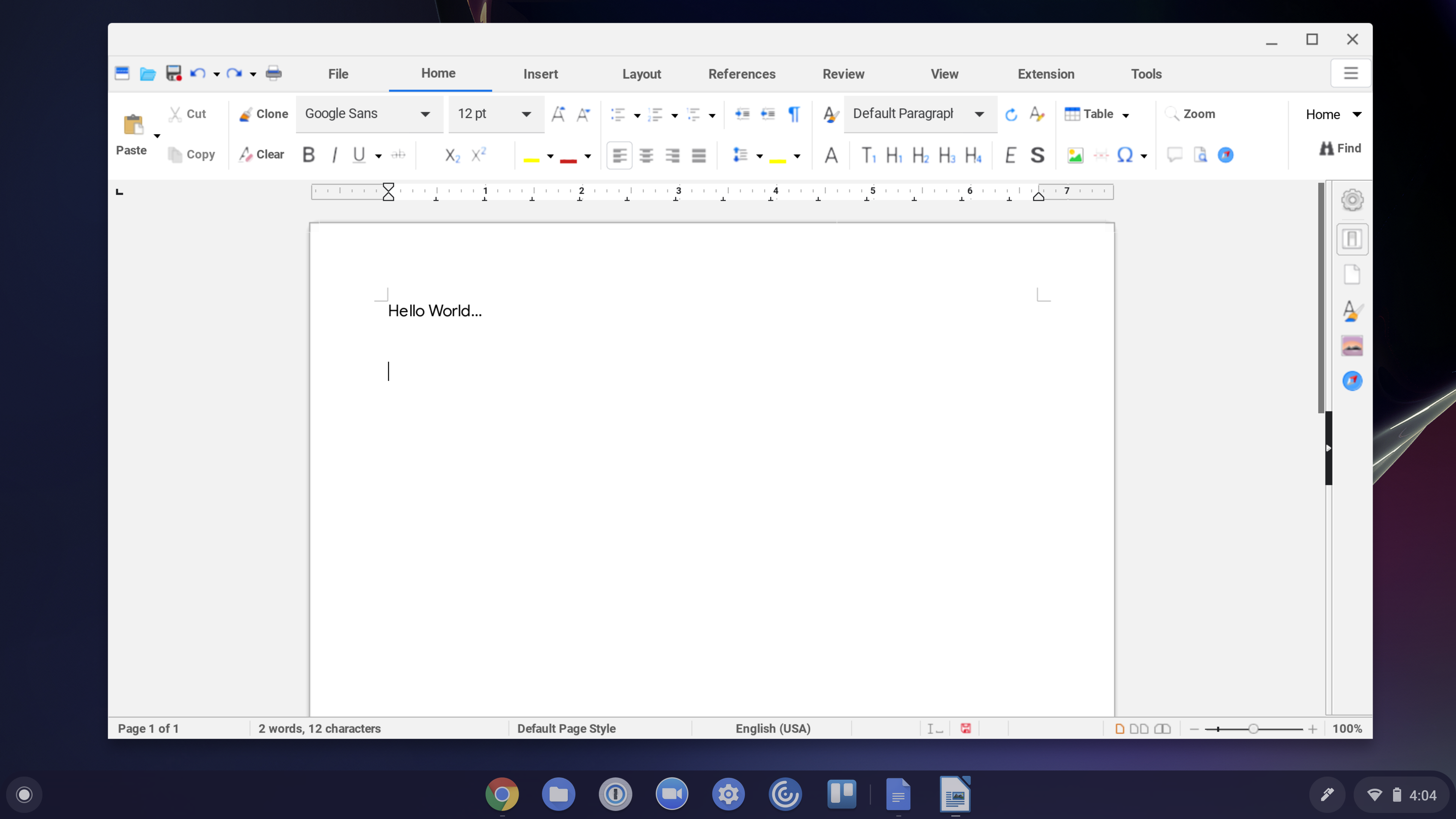This screenshot has height=819, width=1456.
Task: Click the zoom slider handle
Action: [1253, 728]
